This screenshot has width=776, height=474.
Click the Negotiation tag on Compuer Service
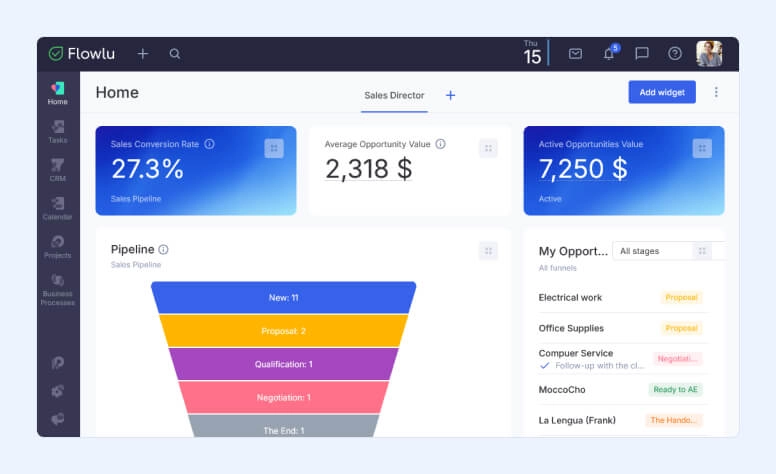pyautogui.click(x=678, y=359)
